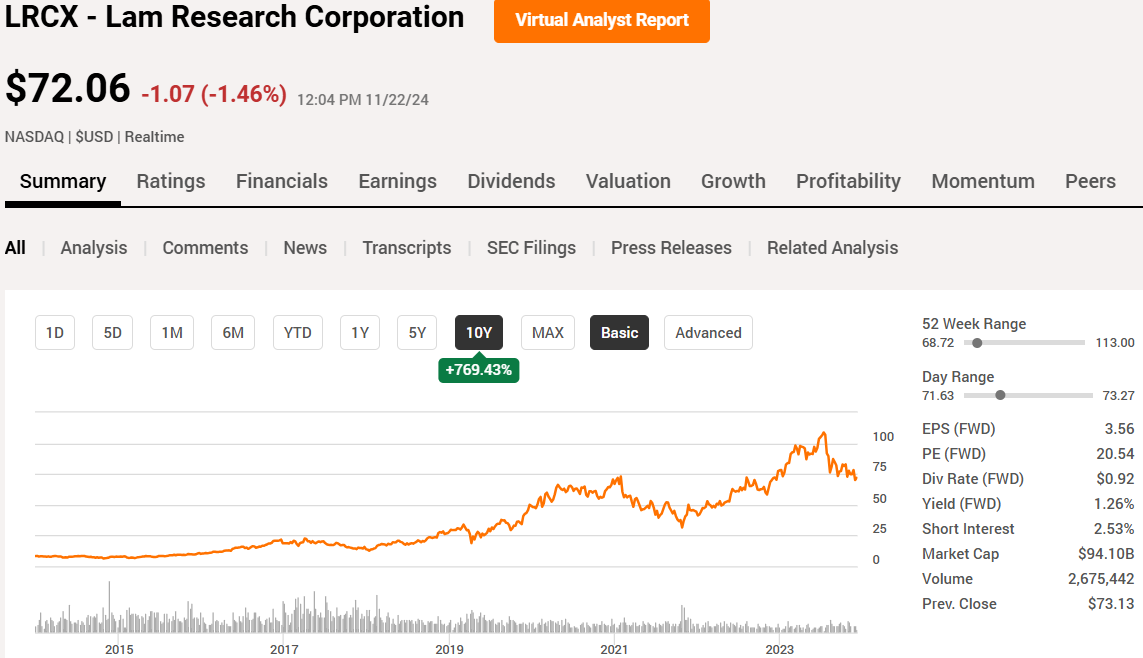Show Comments section
Screen dimensions: 1143x658
(x=205, y=248)
